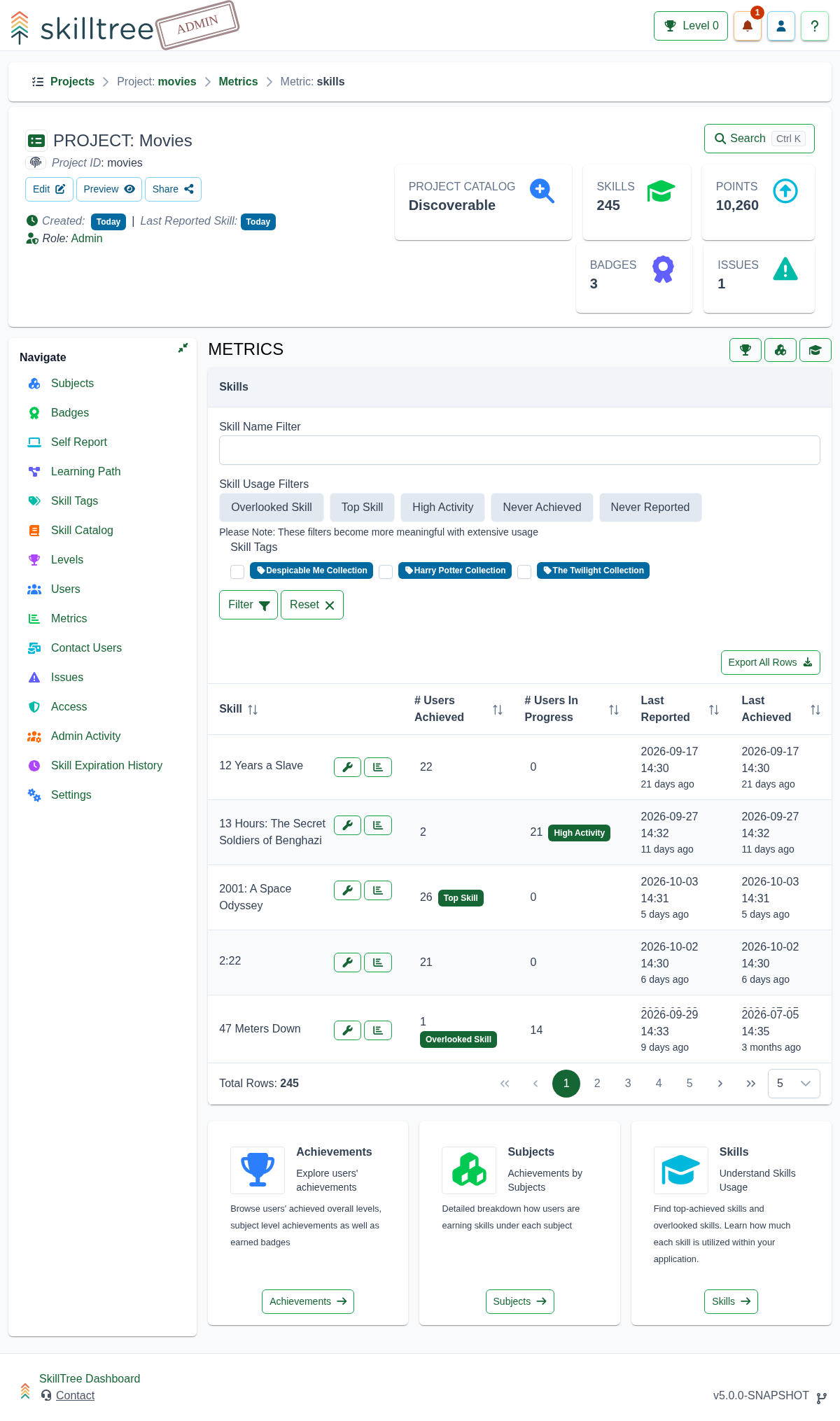
Task: Open Achievements metrics trophy icon button
Action: point(745,350)
